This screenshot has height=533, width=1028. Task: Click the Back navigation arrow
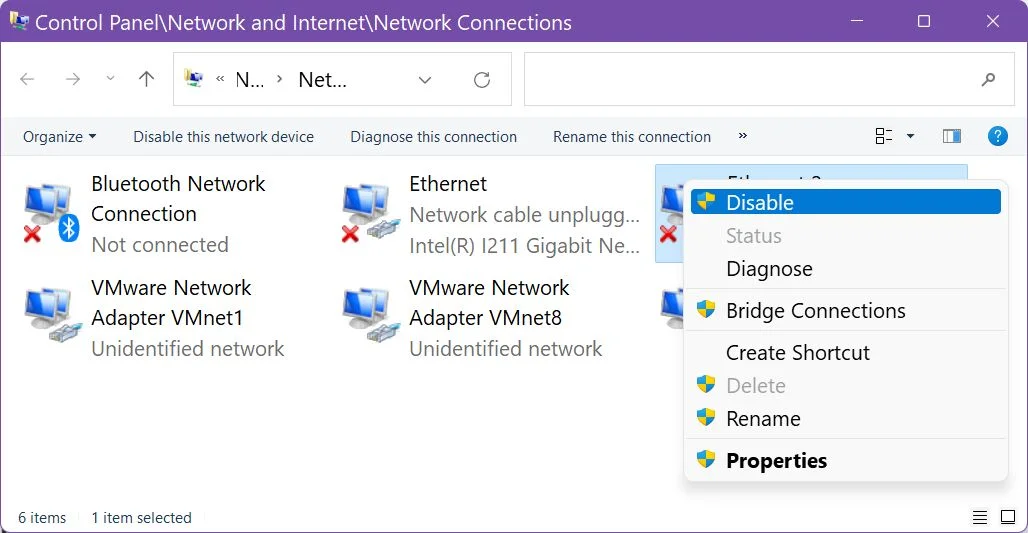(27, 79)
